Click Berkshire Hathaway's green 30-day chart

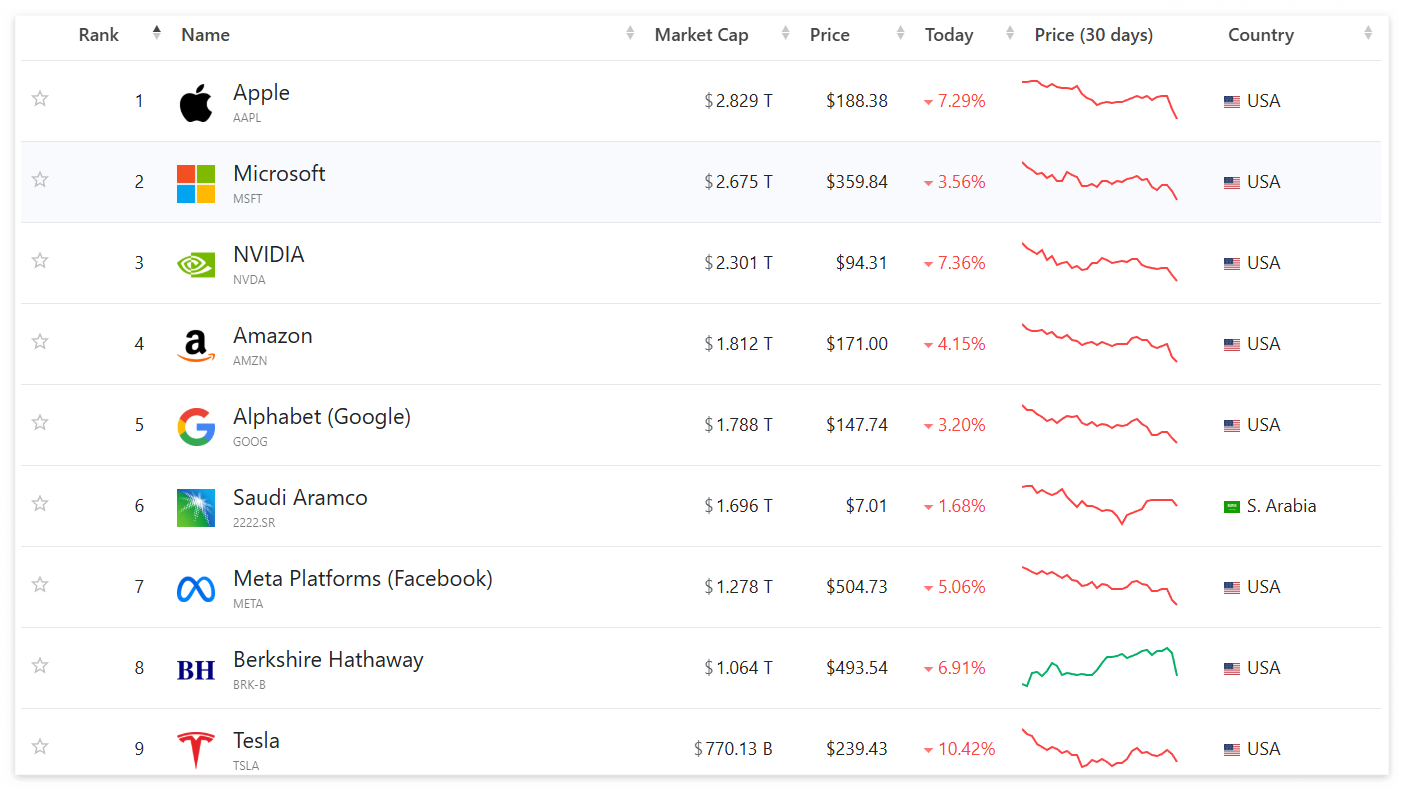tap(1099, 668)
